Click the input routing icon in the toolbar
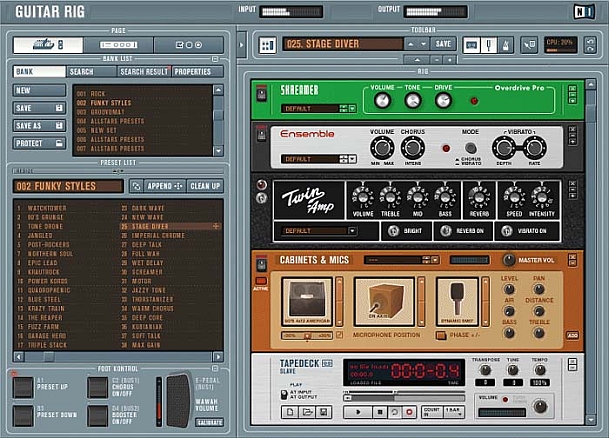 pos(529,45)
